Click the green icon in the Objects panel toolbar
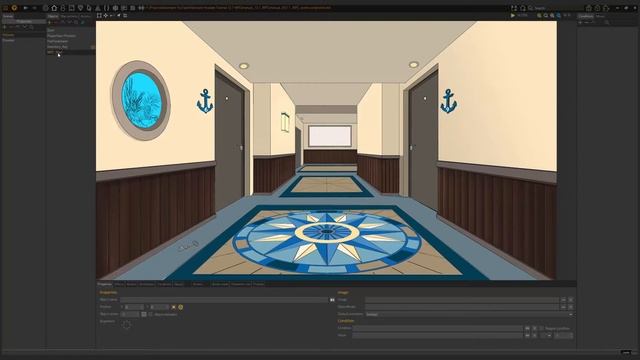The height and width of the screenshot is (360, 640). tap(82, 22)
